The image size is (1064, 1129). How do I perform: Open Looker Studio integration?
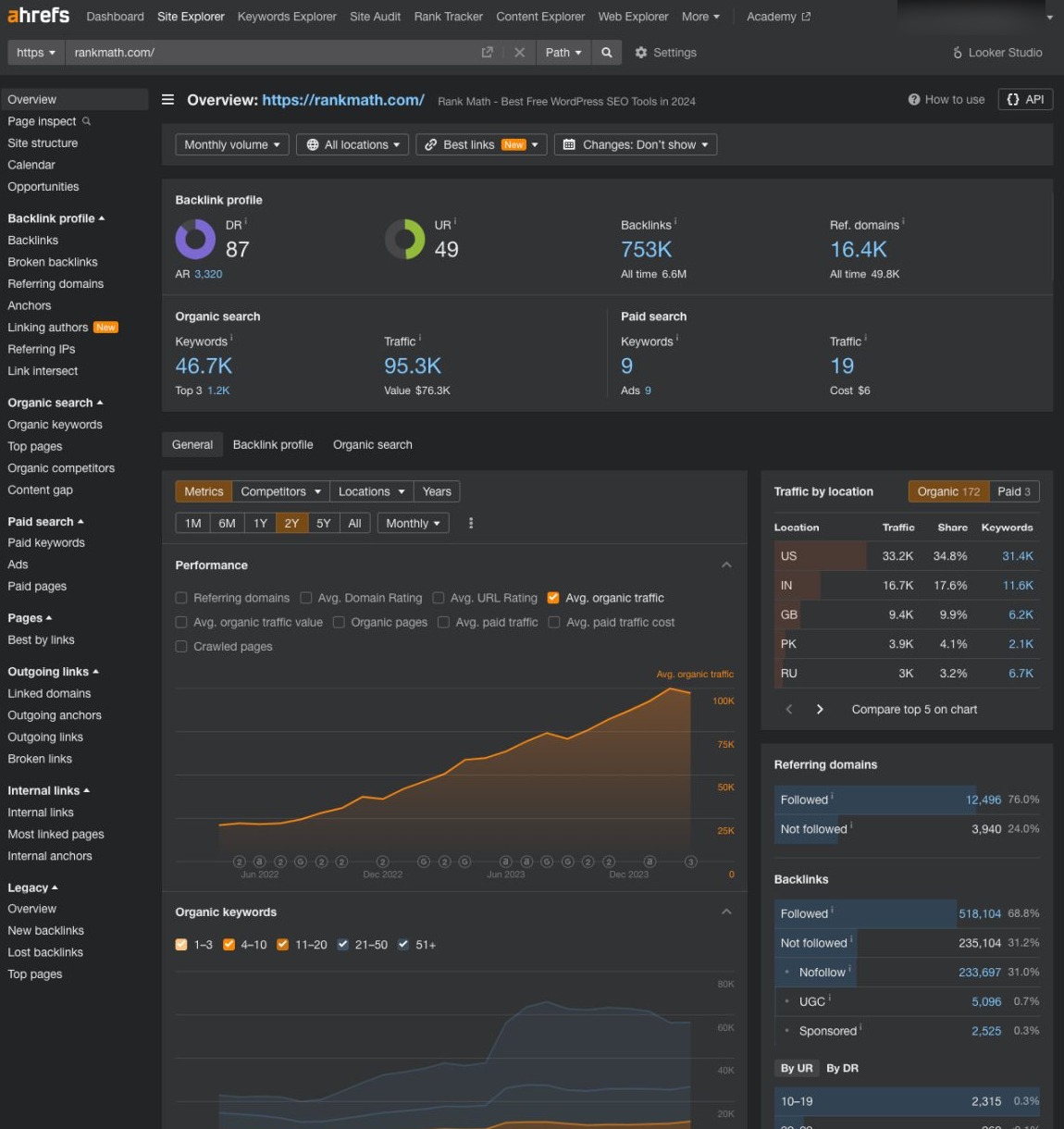996,53
